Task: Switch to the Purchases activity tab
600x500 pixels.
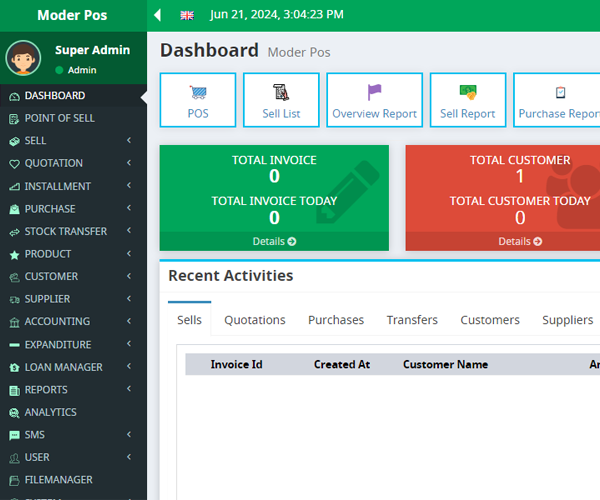Action: coord(336,320)
